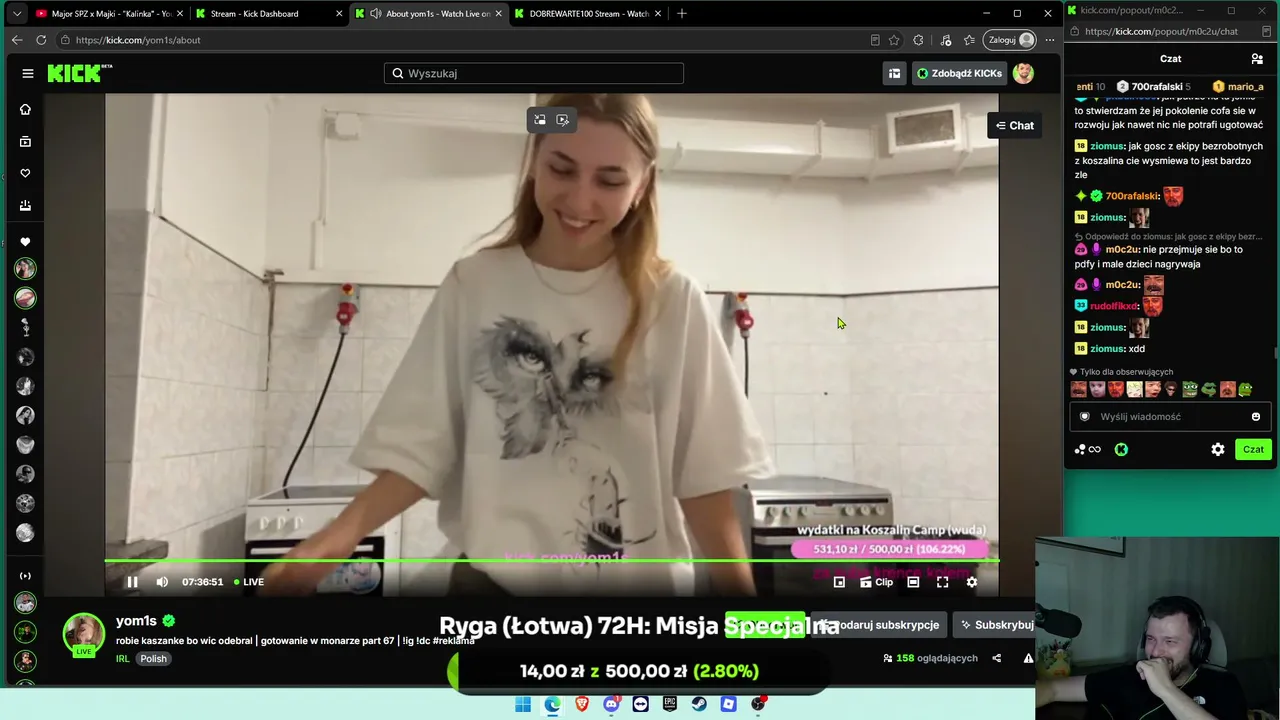Bookmark this page with the star icon

tap(894, 40)
